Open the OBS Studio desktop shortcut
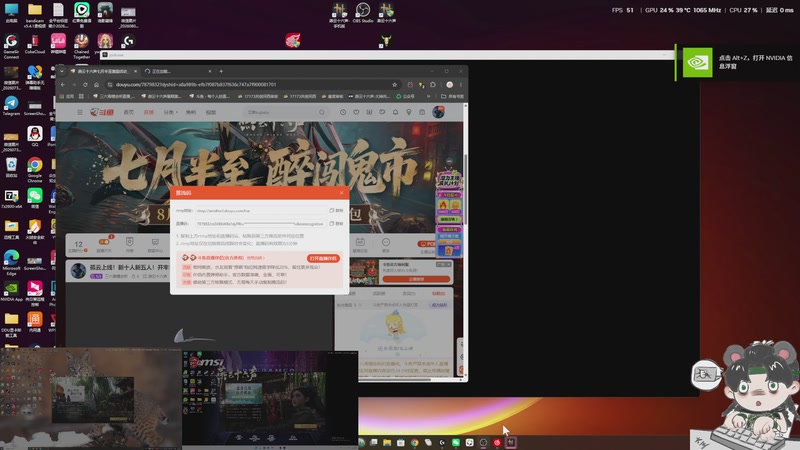This screenshot has height=450, width=800. click(x=363, y=13)
